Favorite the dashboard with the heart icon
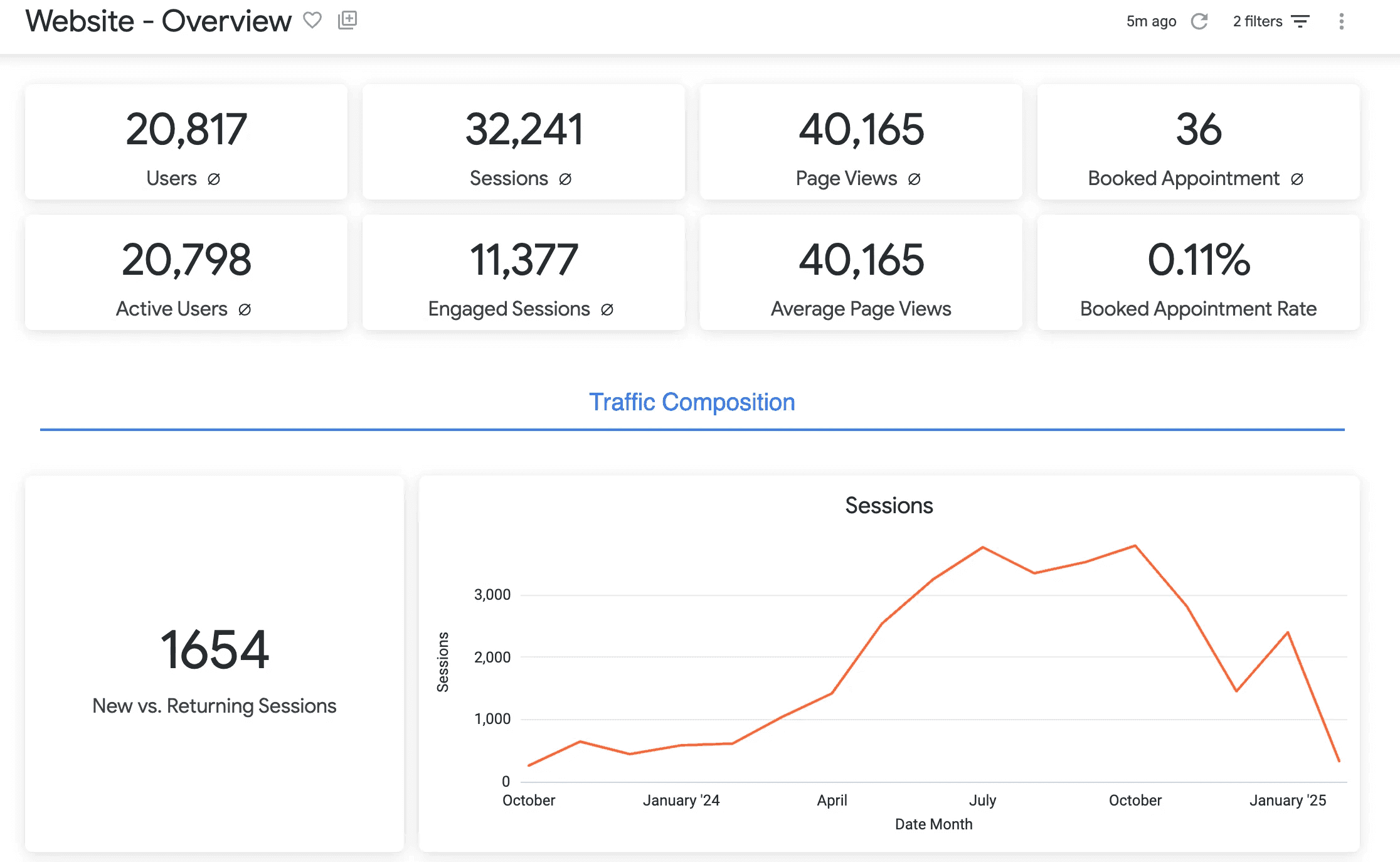Screen dimensions: 1400x862 [312, 21]
